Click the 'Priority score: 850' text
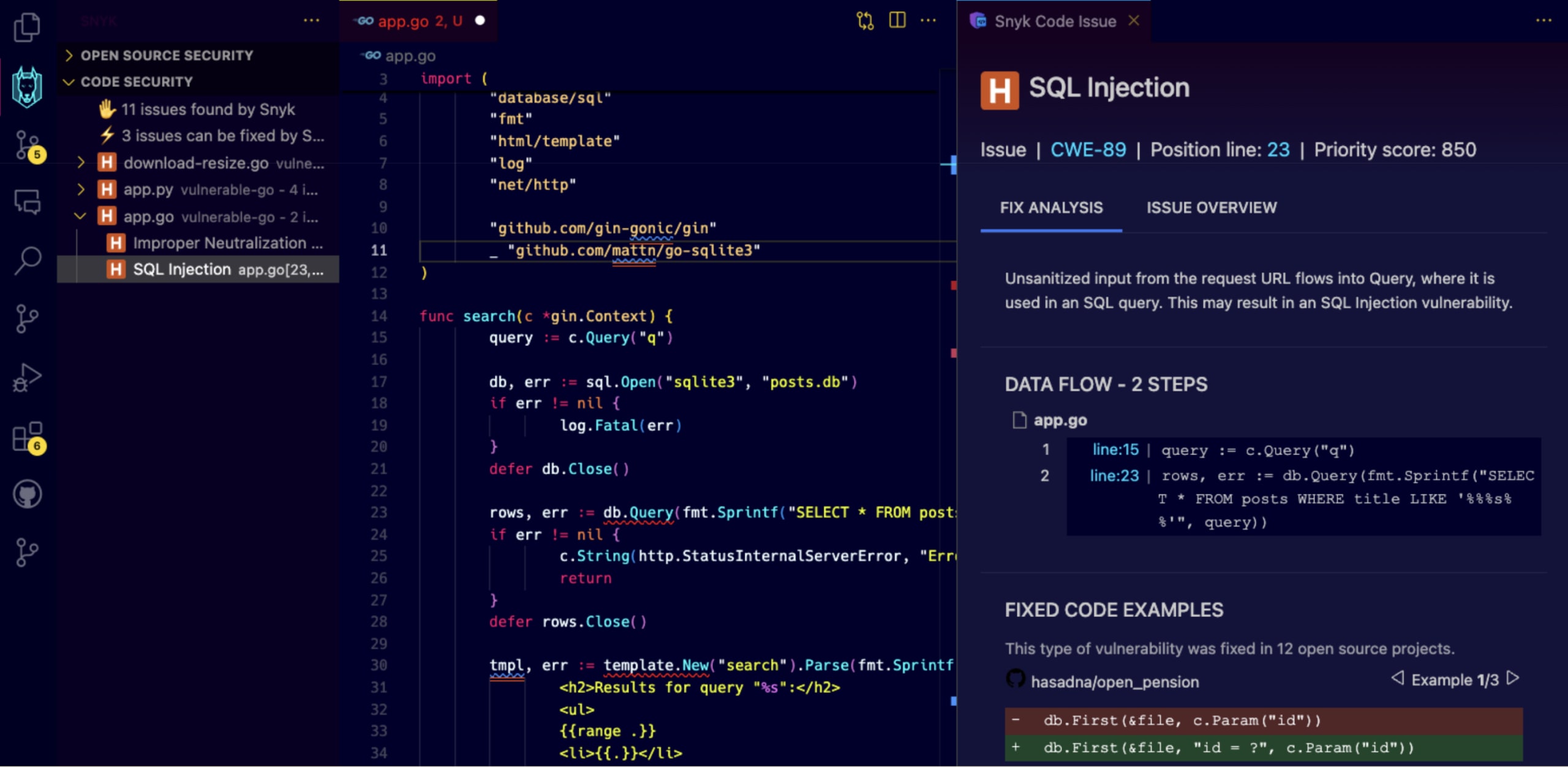 coord(1395,149)
